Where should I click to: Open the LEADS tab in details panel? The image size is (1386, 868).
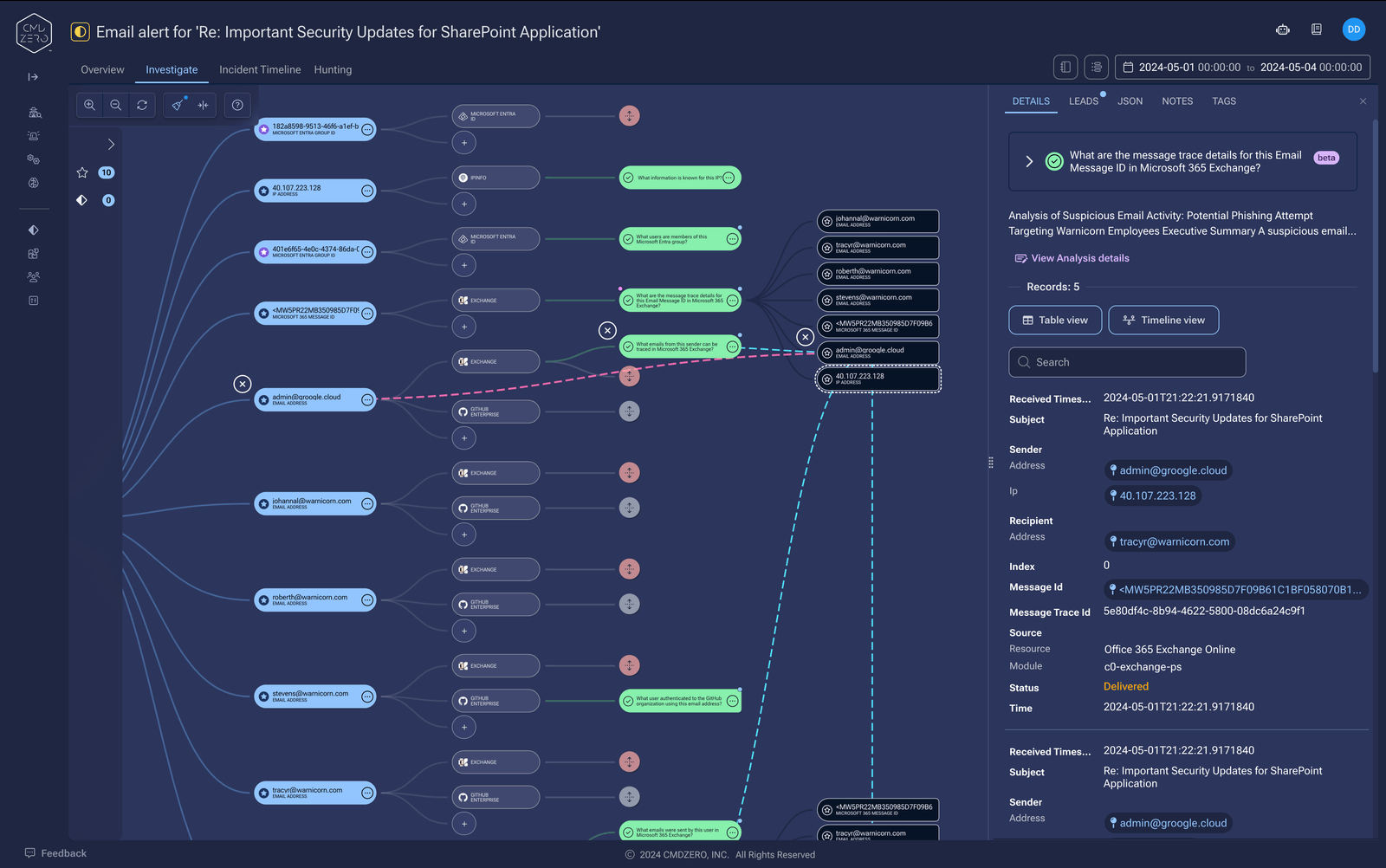[1084, 101]
